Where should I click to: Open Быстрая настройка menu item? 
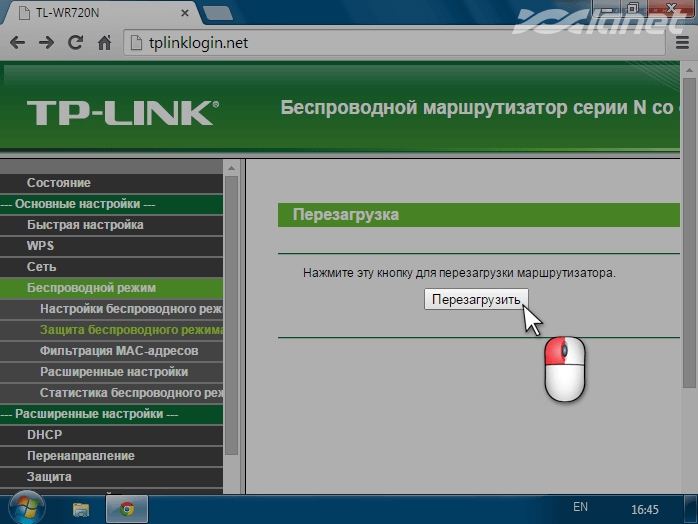coord(85,225)
